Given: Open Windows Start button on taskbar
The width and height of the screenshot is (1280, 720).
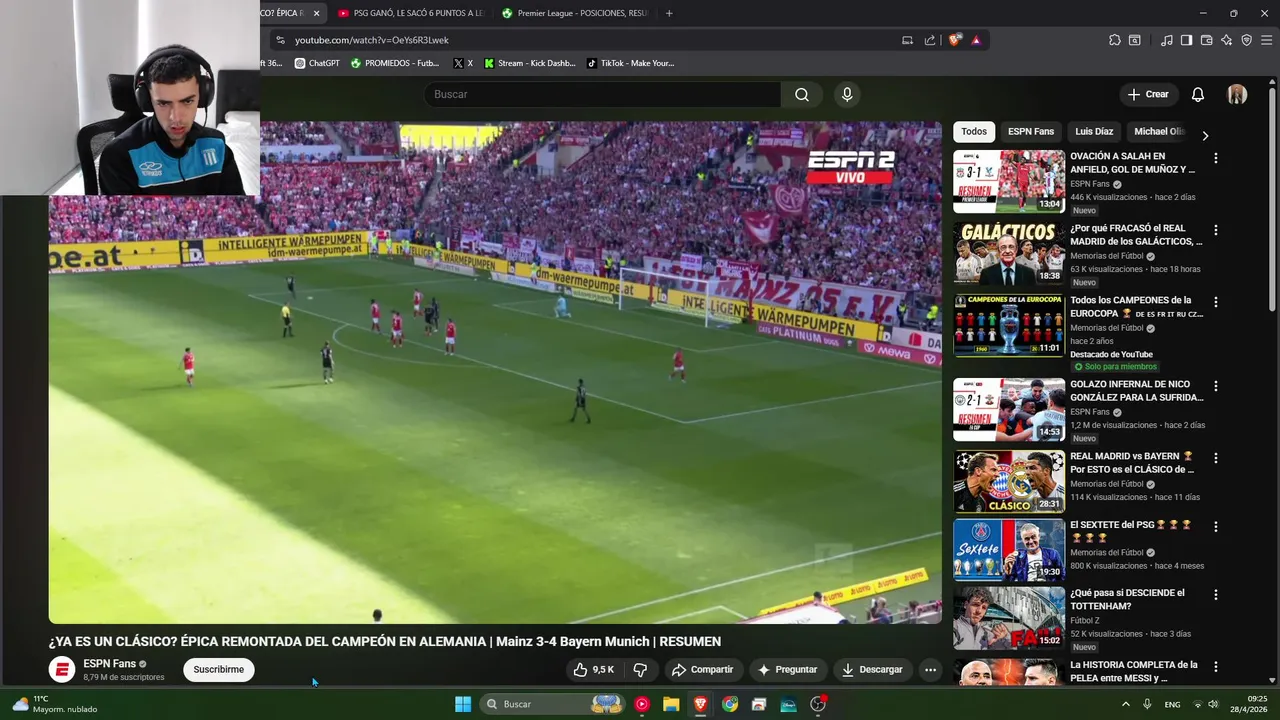Looking at the screenshot, I should tap(463, 704).
